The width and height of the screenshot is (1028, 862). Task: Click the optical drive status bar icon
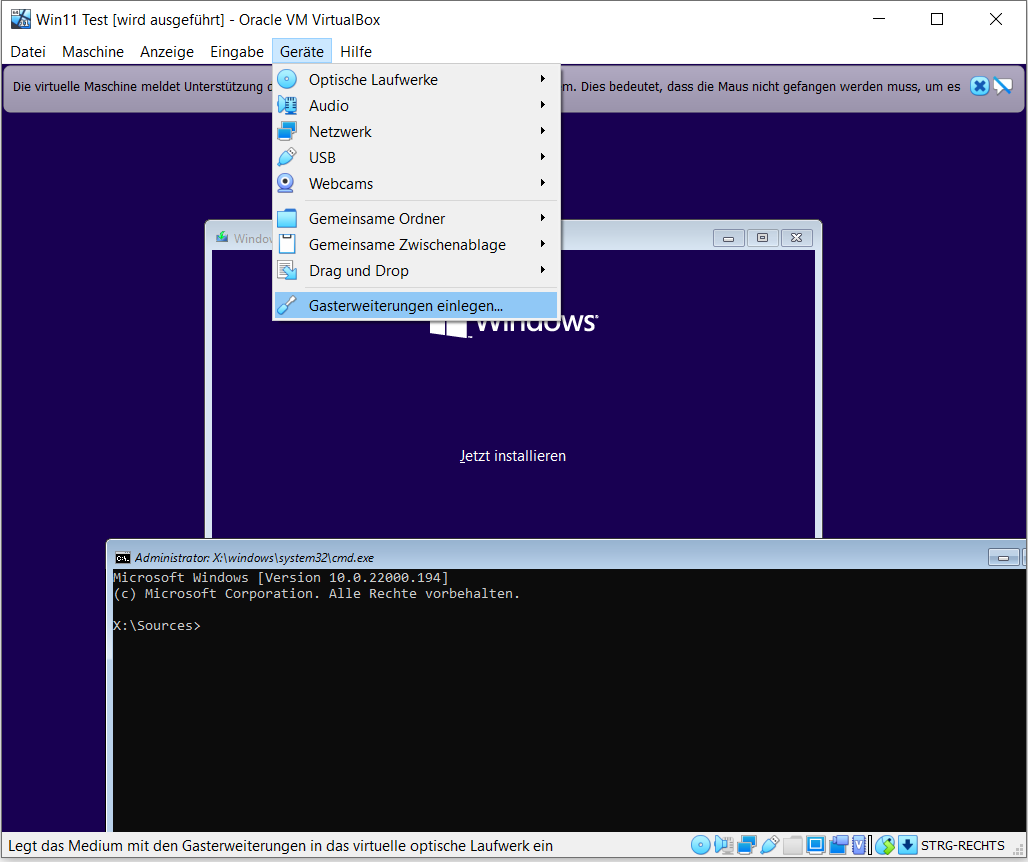tap(701, 846)
